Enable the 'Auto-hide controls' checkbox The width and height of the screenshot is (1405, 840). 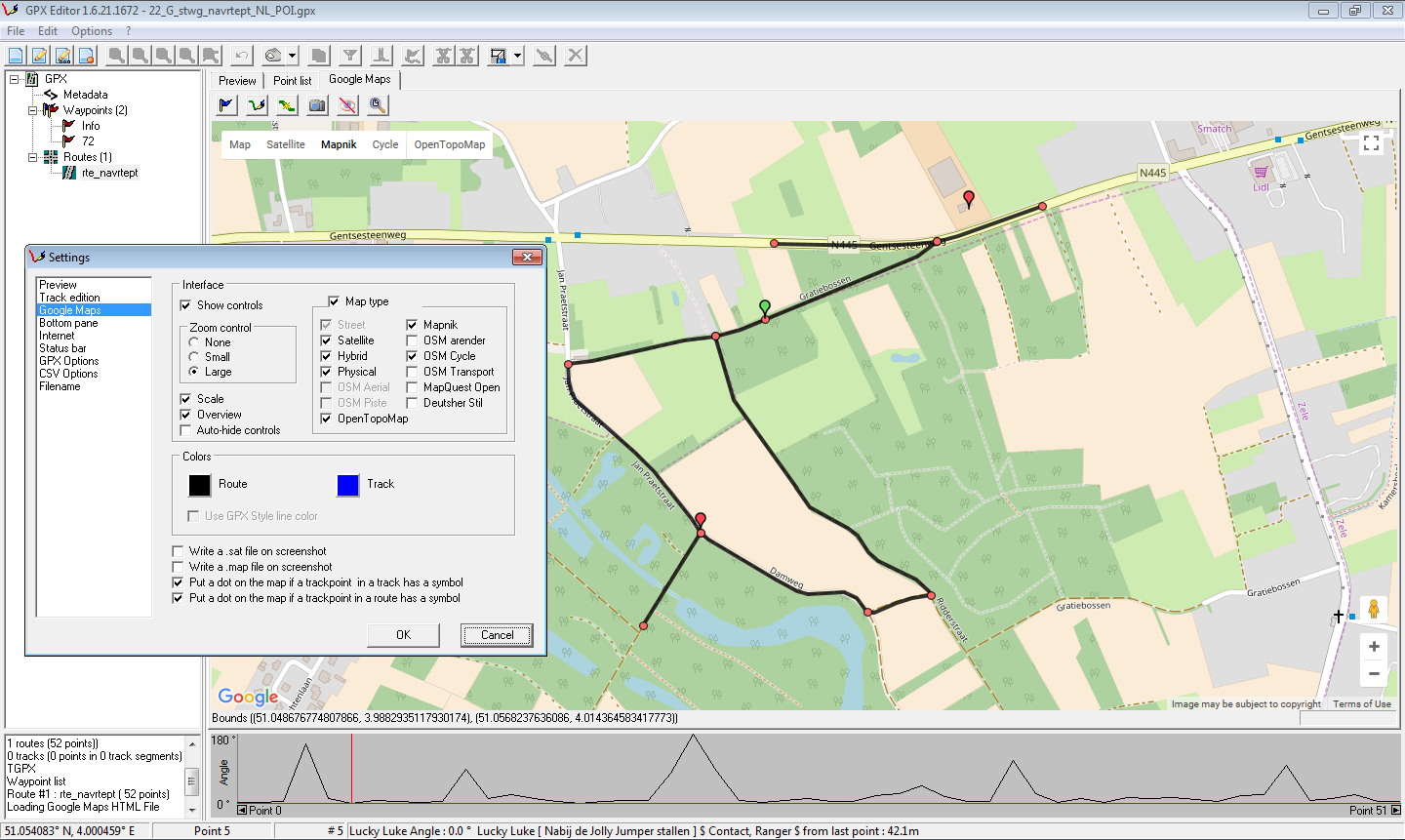point(185,430)
